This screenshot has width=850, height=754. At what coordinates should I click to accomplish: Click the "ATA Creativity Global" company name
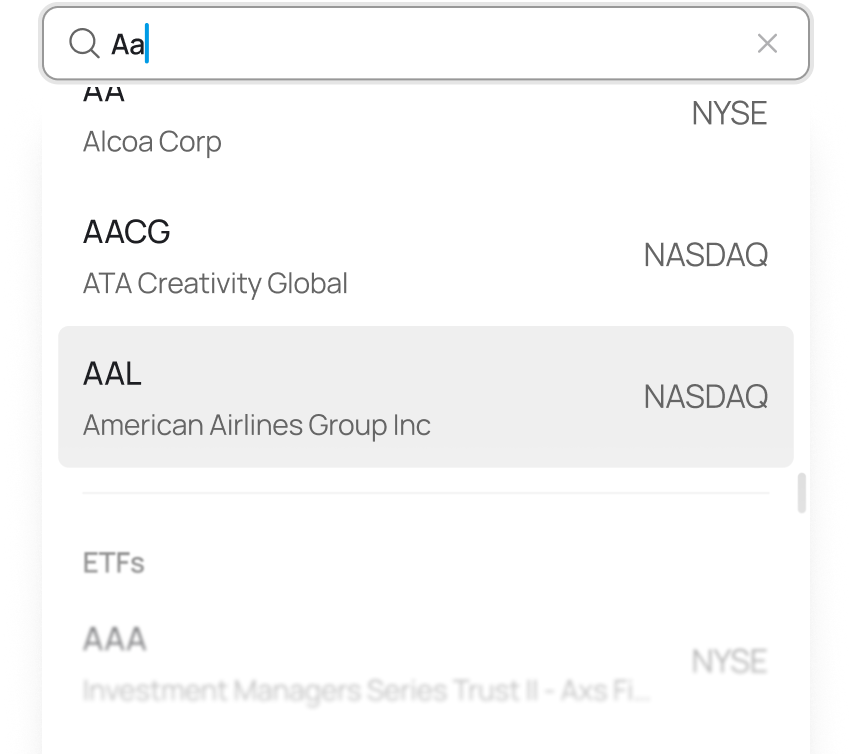(215, 284)
